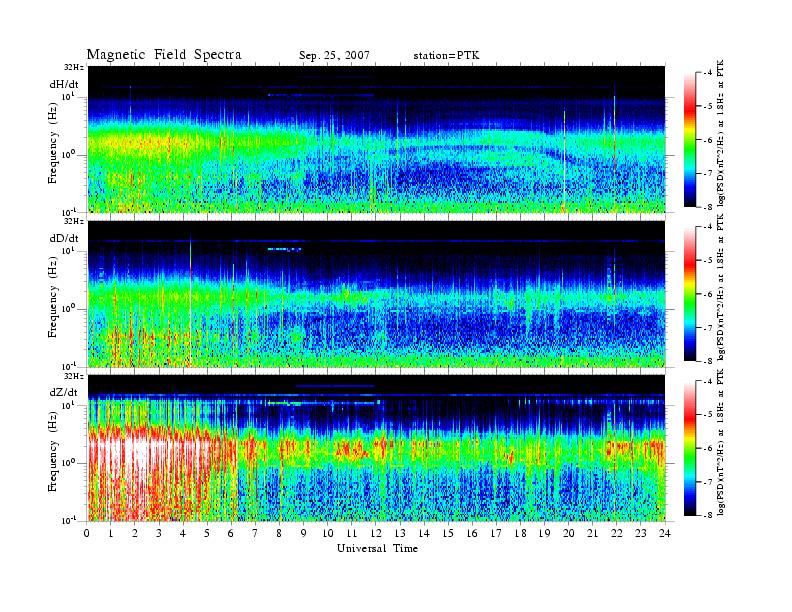This screenshot has width=792, height=612.
Task: Click the hour '12' tick label
Action: pos(376,534)
